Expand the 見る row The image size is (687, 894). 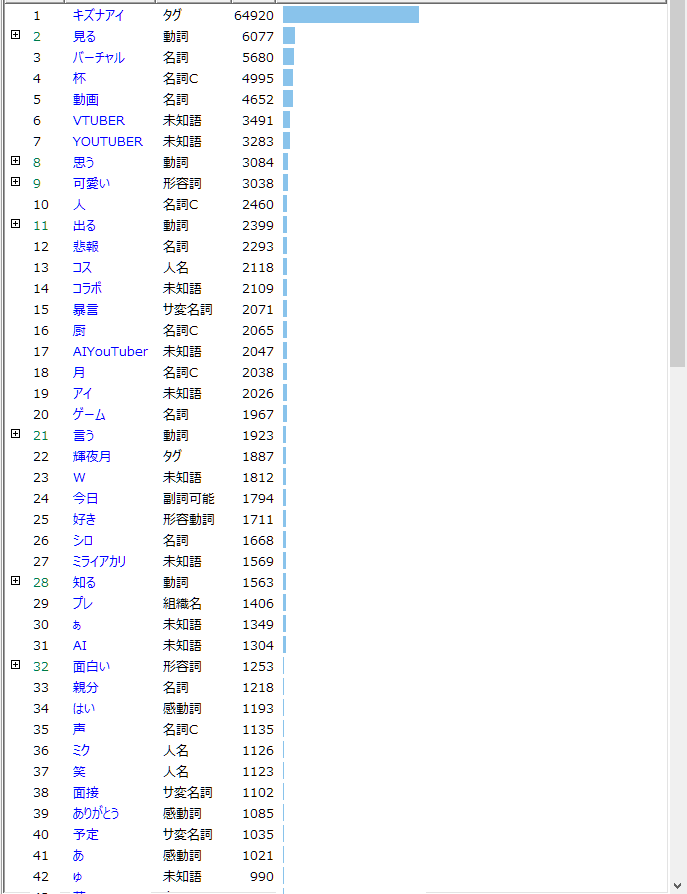tap(16, 35)
